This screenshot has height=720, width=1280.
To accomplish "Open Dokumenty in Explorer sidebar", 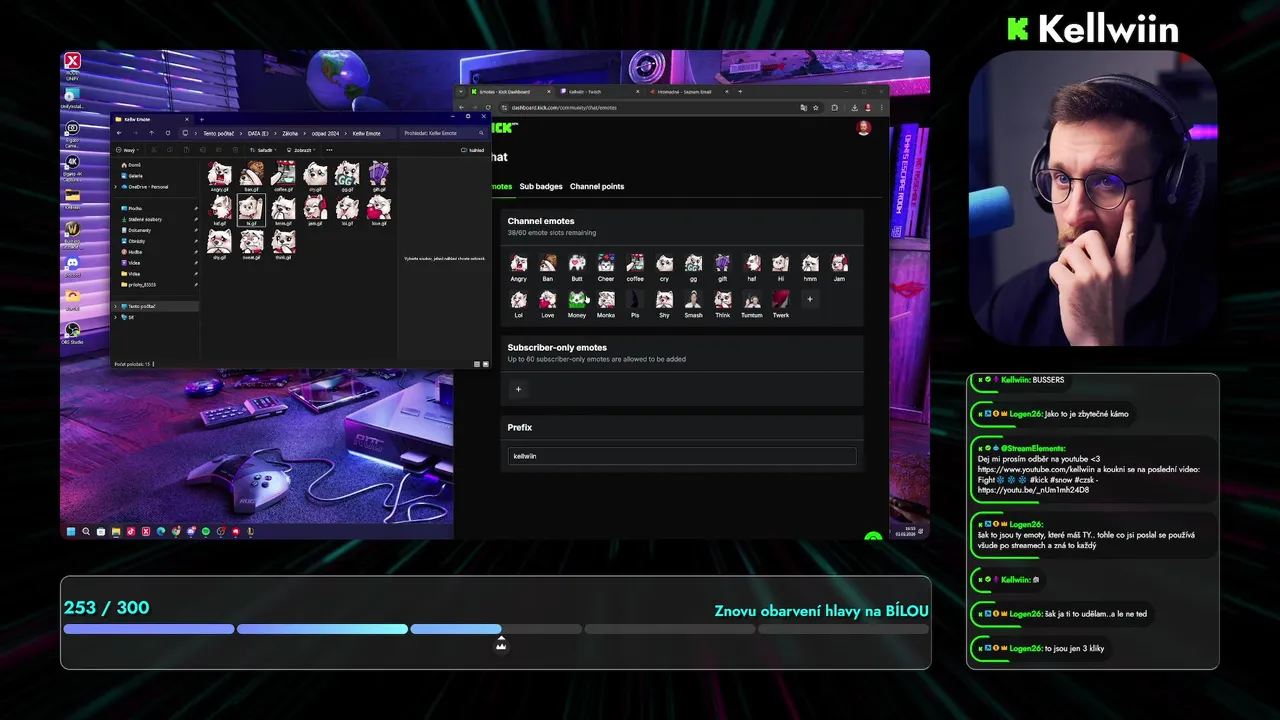I will (x=135, y=230).
